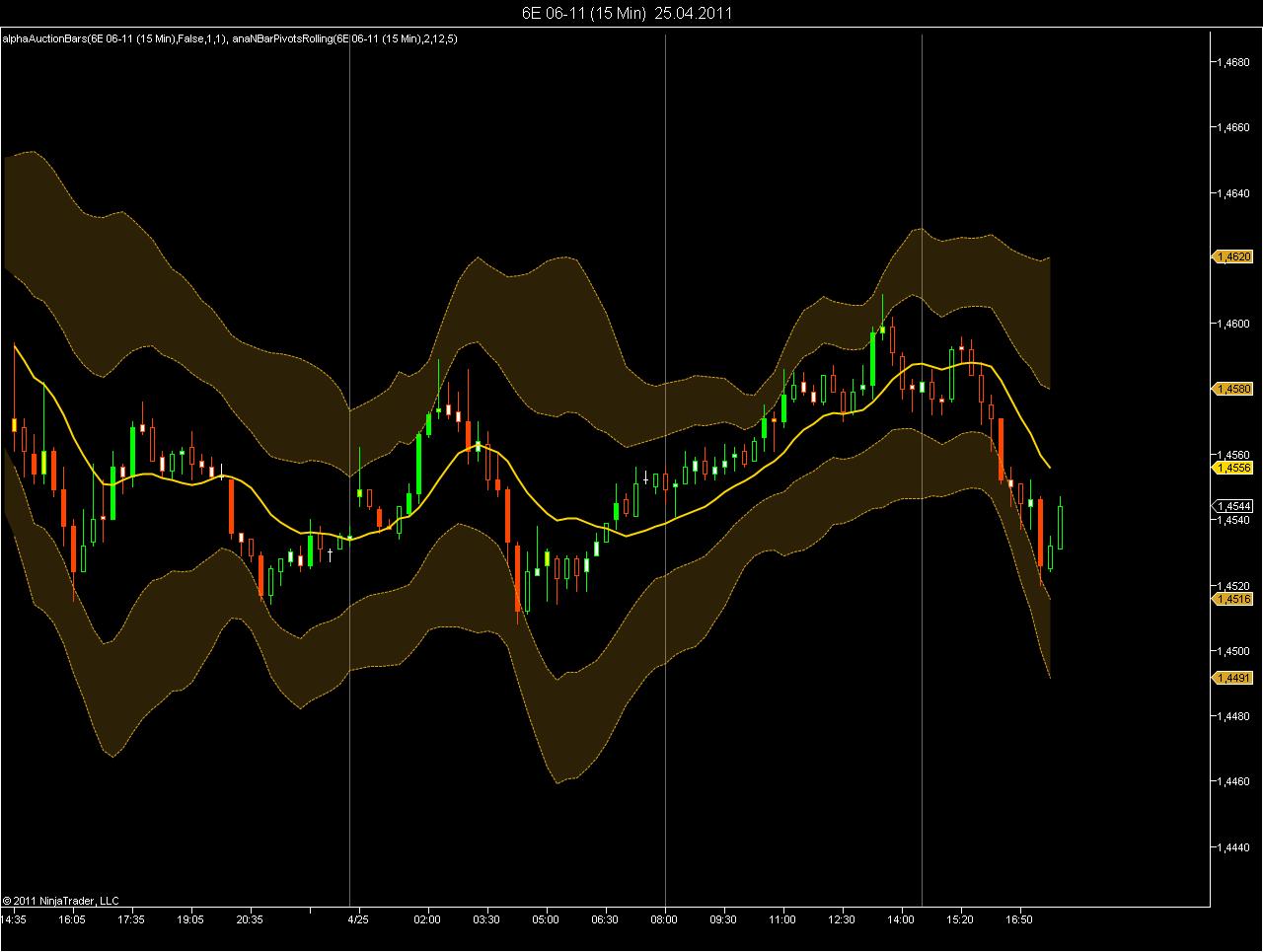Click the 1,4560 price axis label
This screenshot has height=952, width=1263.
tap(1234, 455)
